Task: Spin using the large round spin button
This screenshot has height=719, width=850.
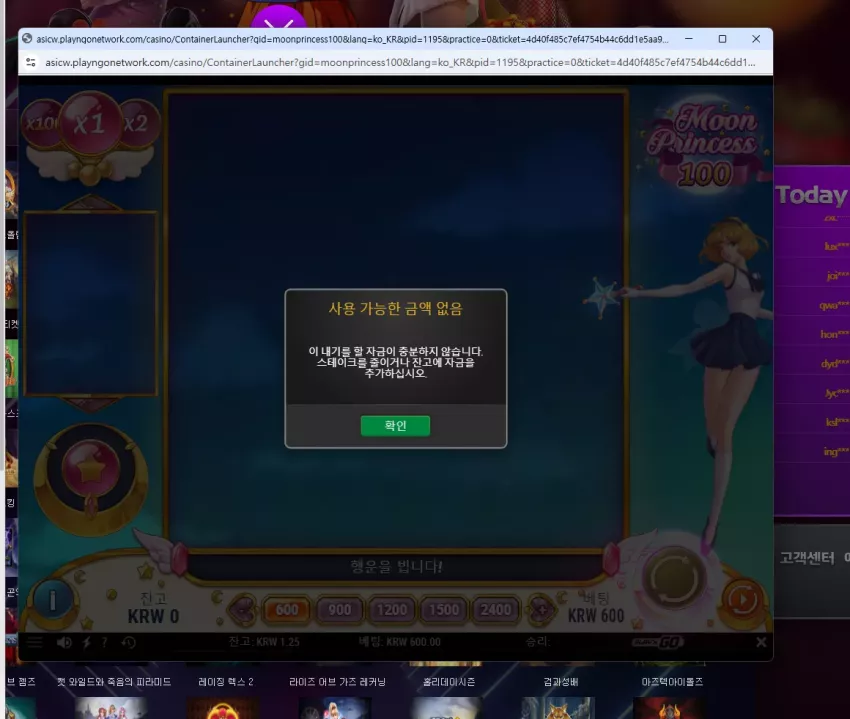Action: [x=674, y=579]
